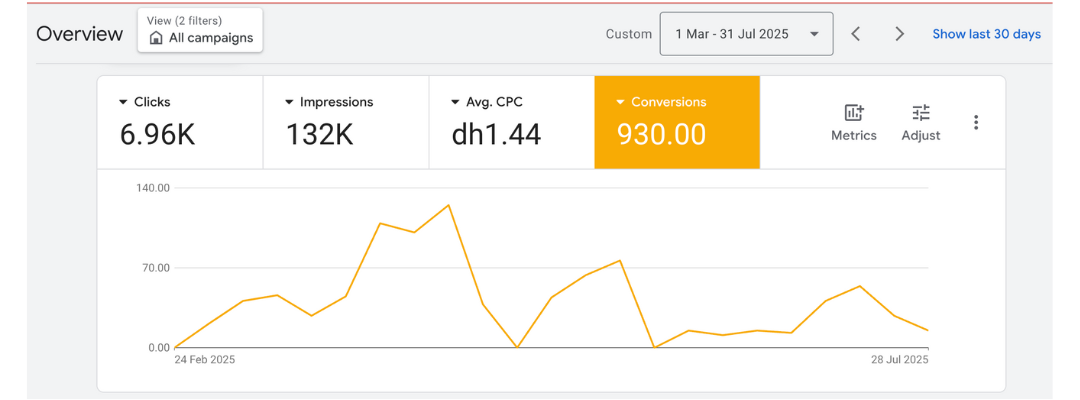Select the 6.96K Clicks value
Screen dimensions: 1080x400
157,134
